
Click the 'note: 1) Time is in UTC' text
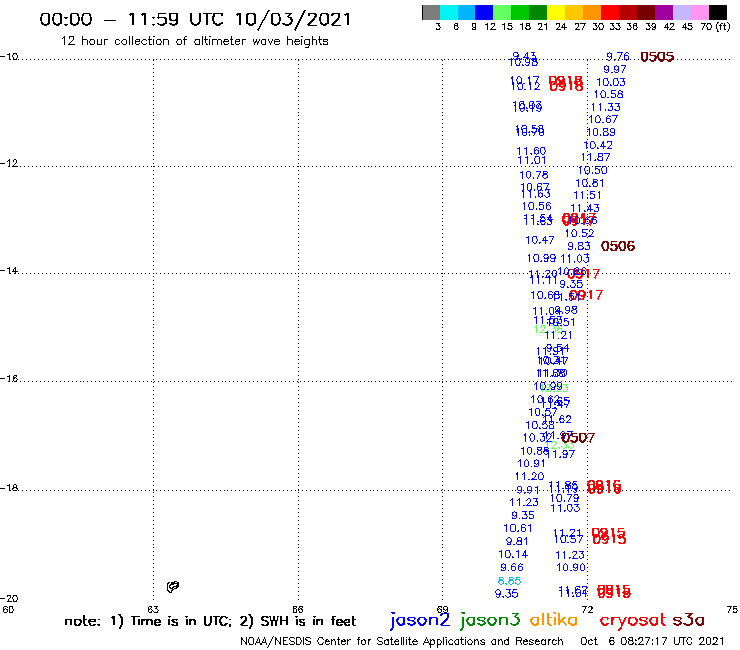(147, 621)
